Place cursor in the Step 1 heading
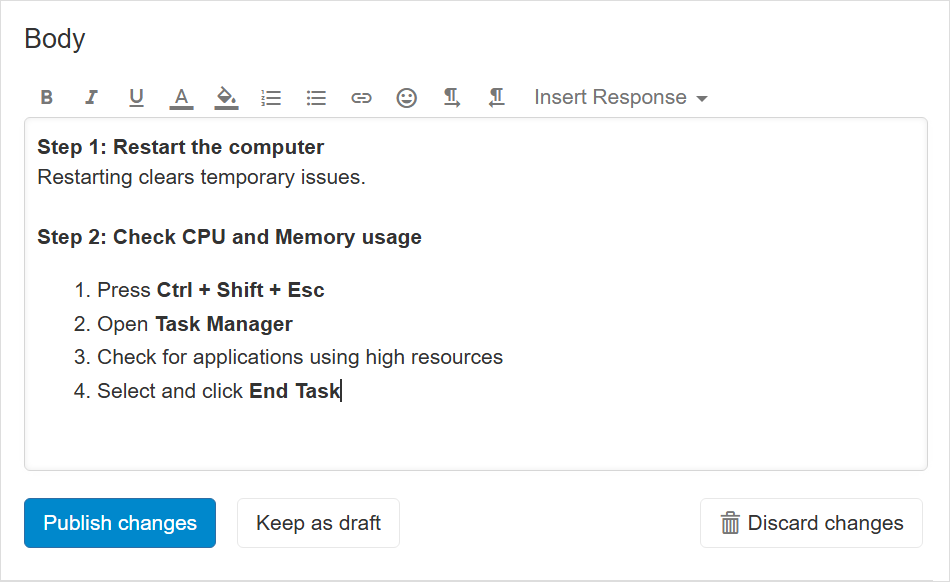The height and width of the screenshot is (582, 950). (181, 148)
